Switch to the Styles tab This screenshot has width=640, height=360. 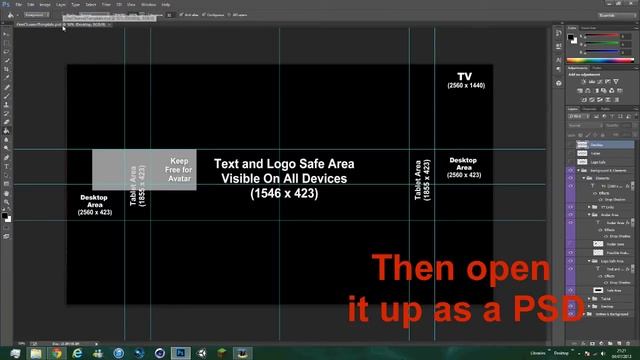[597, 68]
